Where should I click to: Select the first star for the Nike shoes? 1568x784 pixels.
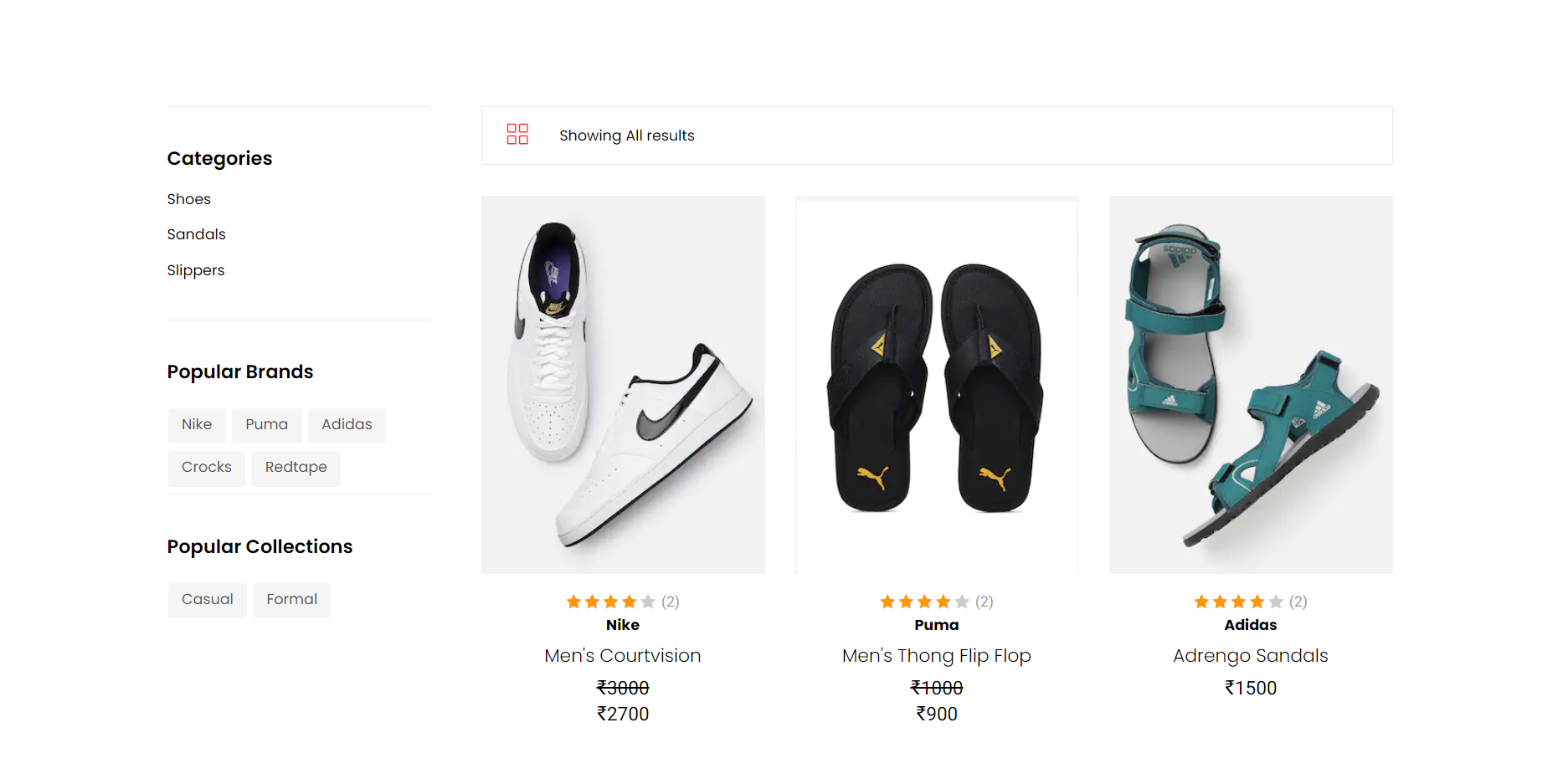(x=573, y=601)
